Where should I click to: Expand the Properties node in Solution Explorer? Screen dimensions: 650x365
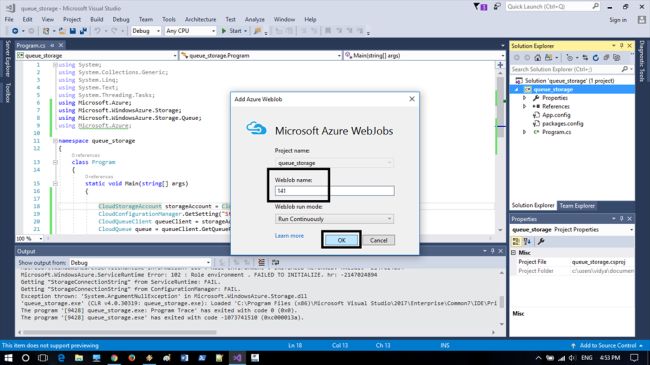coord(524,98)
